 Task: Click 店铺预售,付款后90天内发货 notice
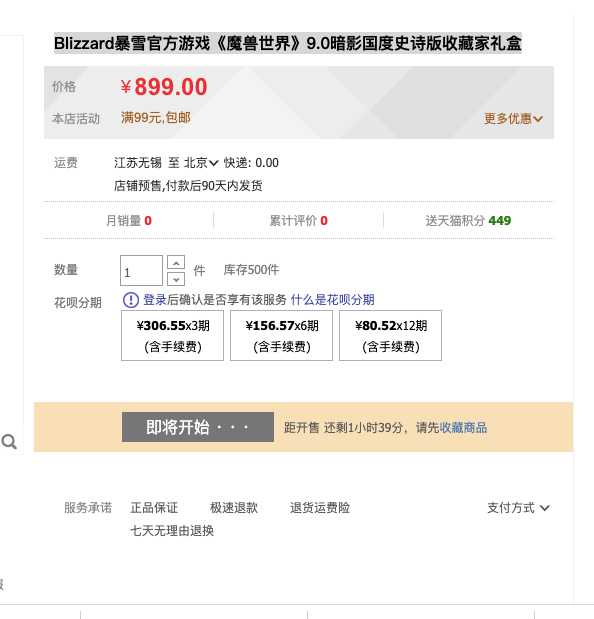point(188,186)
